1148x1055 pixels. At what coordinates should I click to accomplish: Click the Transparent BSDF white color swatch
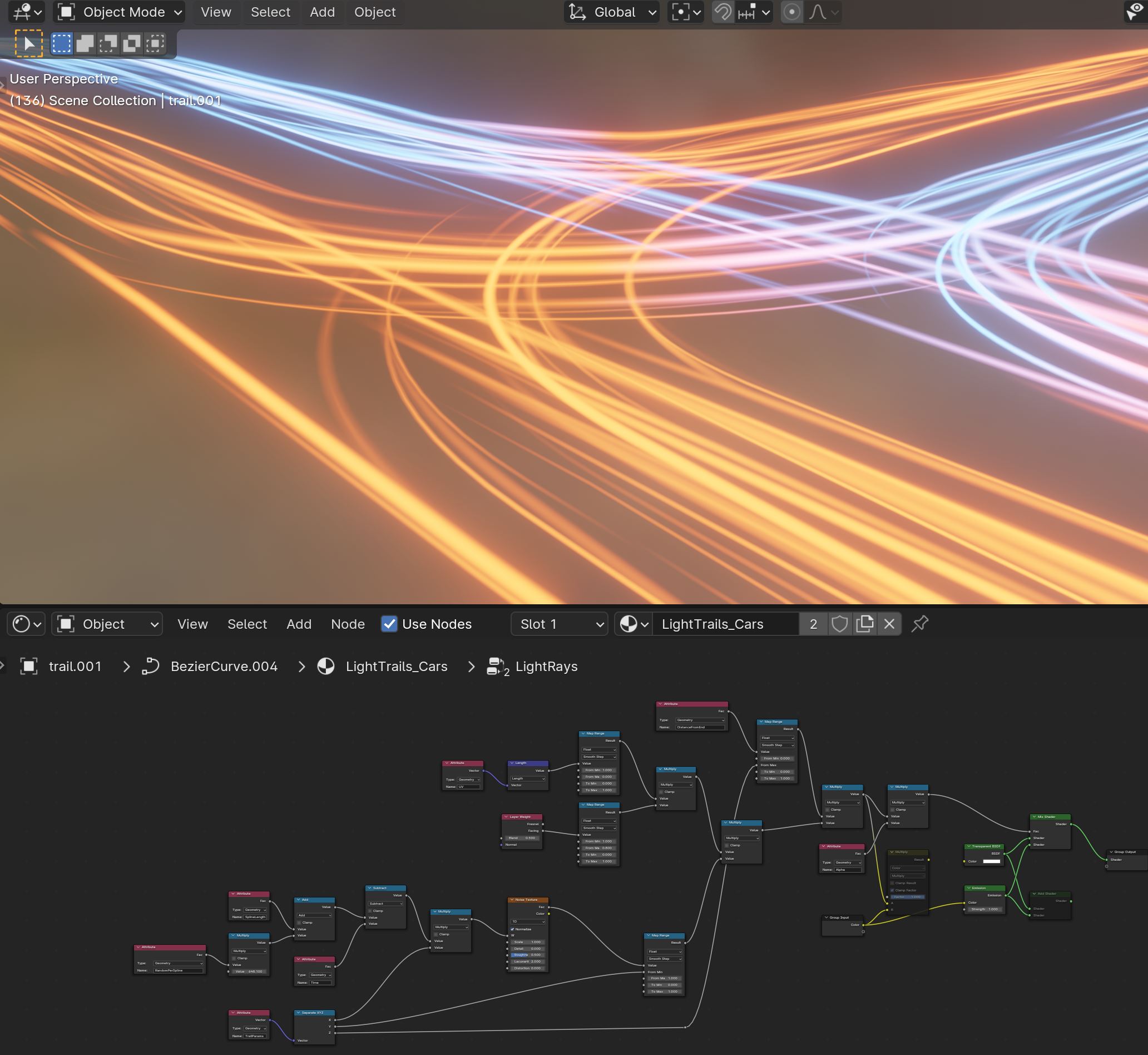click(x=991, y=861)
